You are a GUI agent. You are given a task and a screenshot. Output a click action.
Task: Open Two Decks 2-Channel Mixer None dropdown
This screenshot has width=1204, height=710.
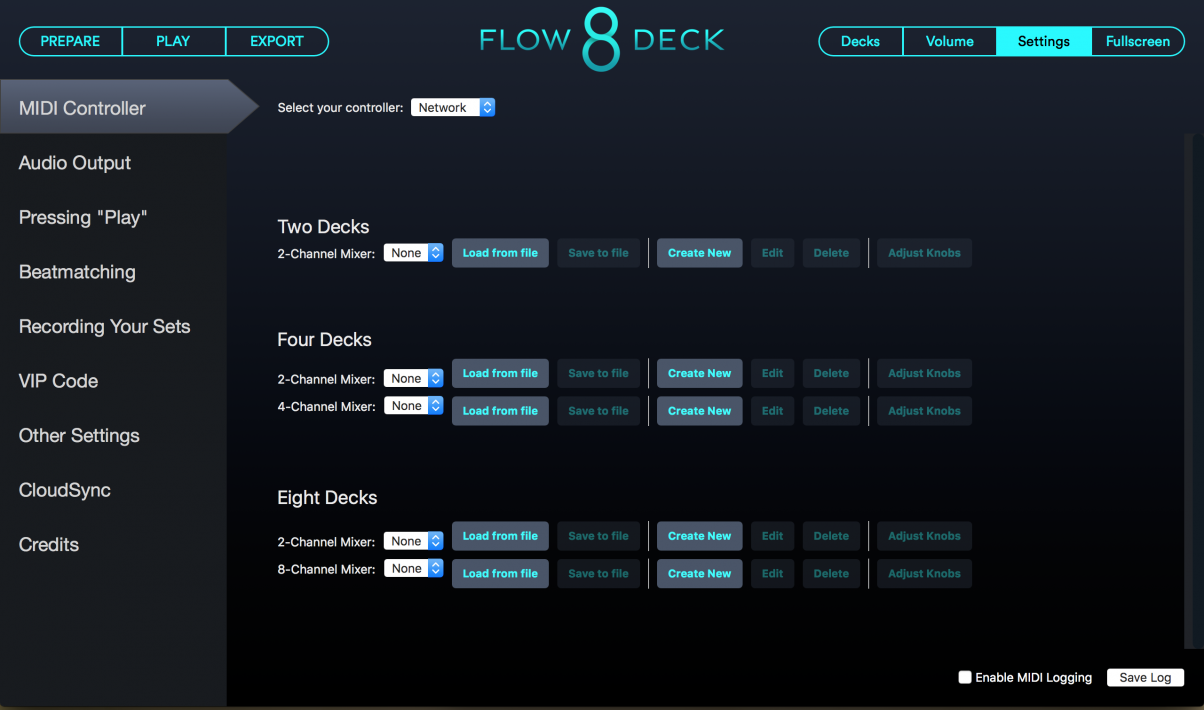pyautogui.click(x=413, y=253)
